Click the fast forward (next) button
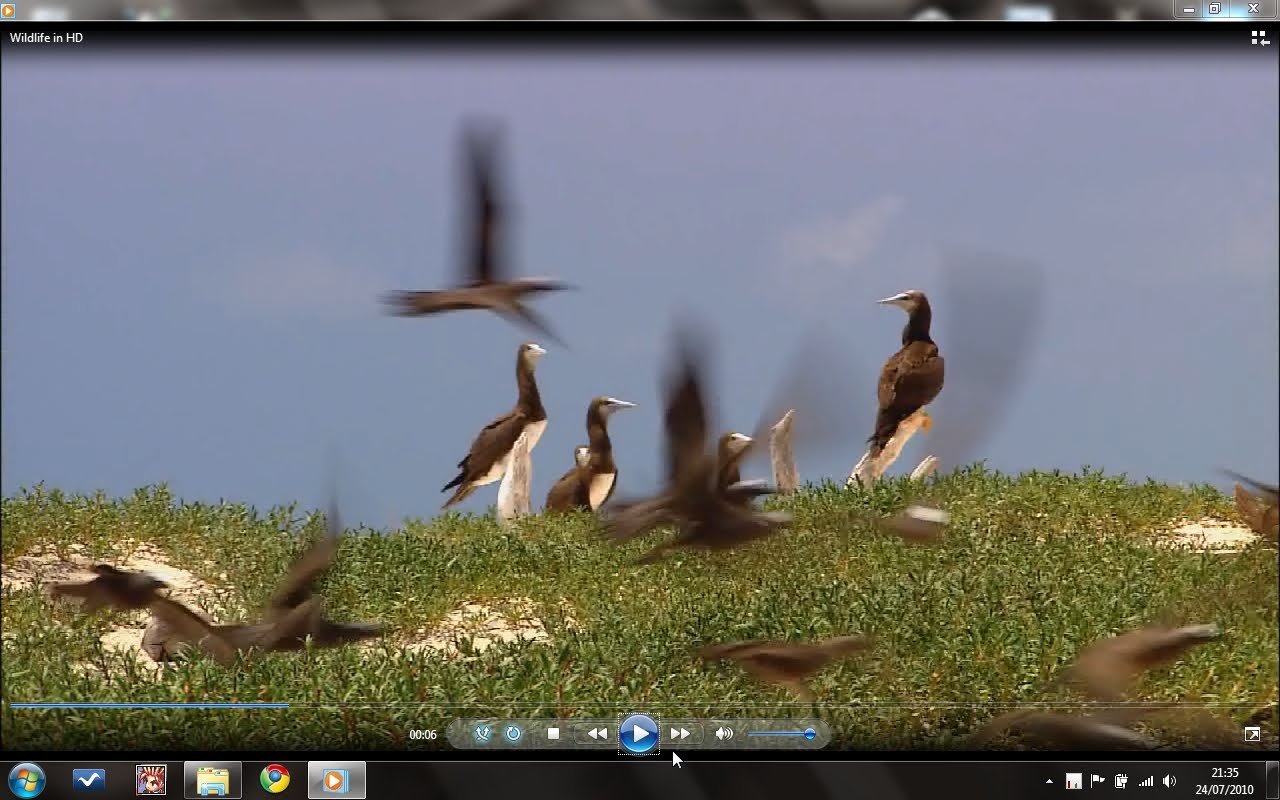Viewport: 1280px width, 800px height. pos(681,734)
